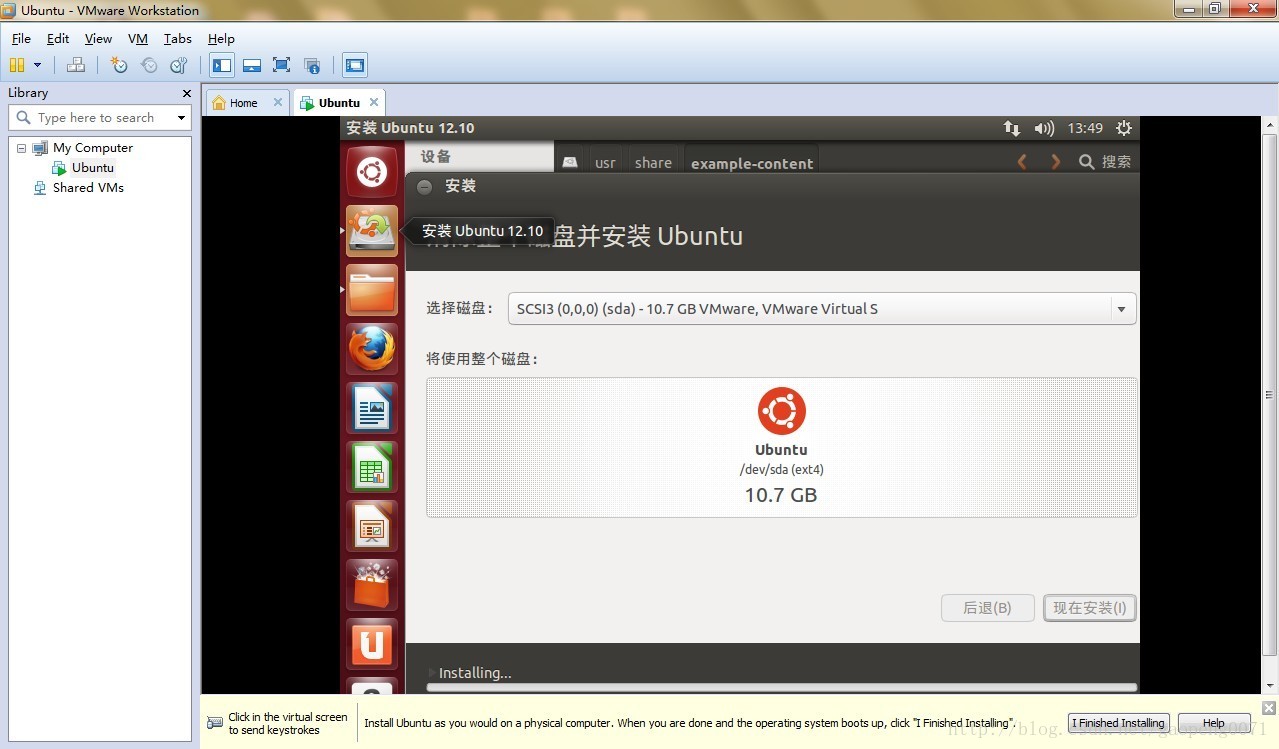This screenshot has width=1279, height=749.
Task: Click the round button on the 安装 title bar
Action: tap(424, 187)
